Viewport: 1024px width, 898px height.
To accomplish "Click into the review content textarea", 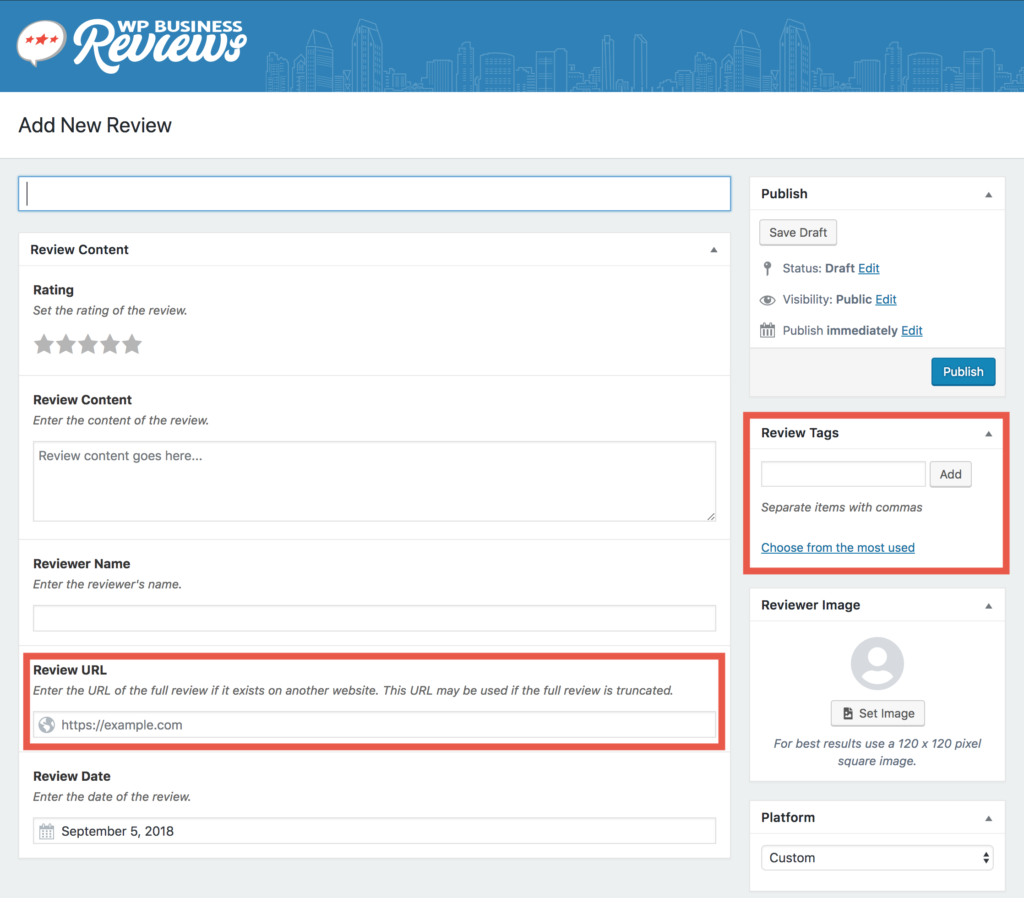I will coord(374,481).
